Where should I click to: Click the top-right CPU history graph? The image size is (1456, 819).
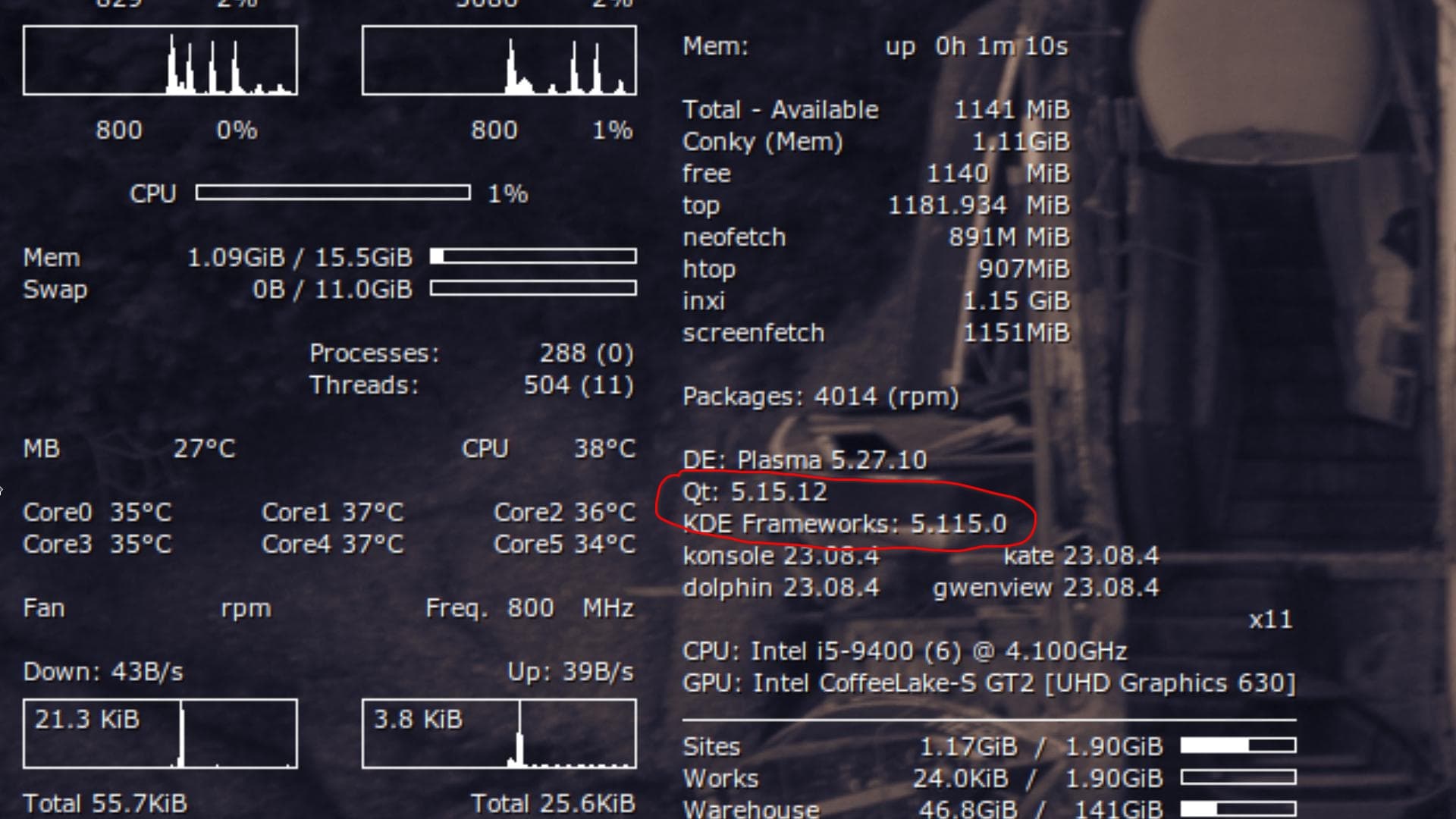(x=499, y=61)
